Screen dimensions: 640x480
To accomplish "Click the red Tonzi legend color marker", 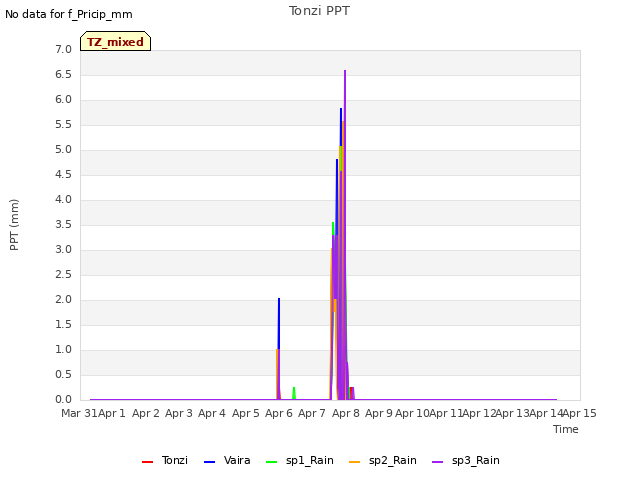I will coord(147,462).
